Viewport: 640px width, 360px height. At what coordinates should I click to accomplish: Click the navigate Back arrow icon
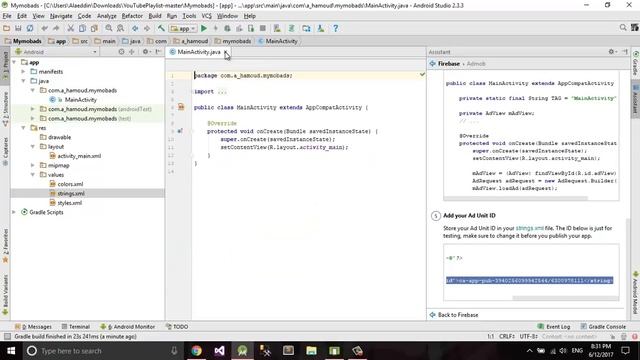(135, 28)
